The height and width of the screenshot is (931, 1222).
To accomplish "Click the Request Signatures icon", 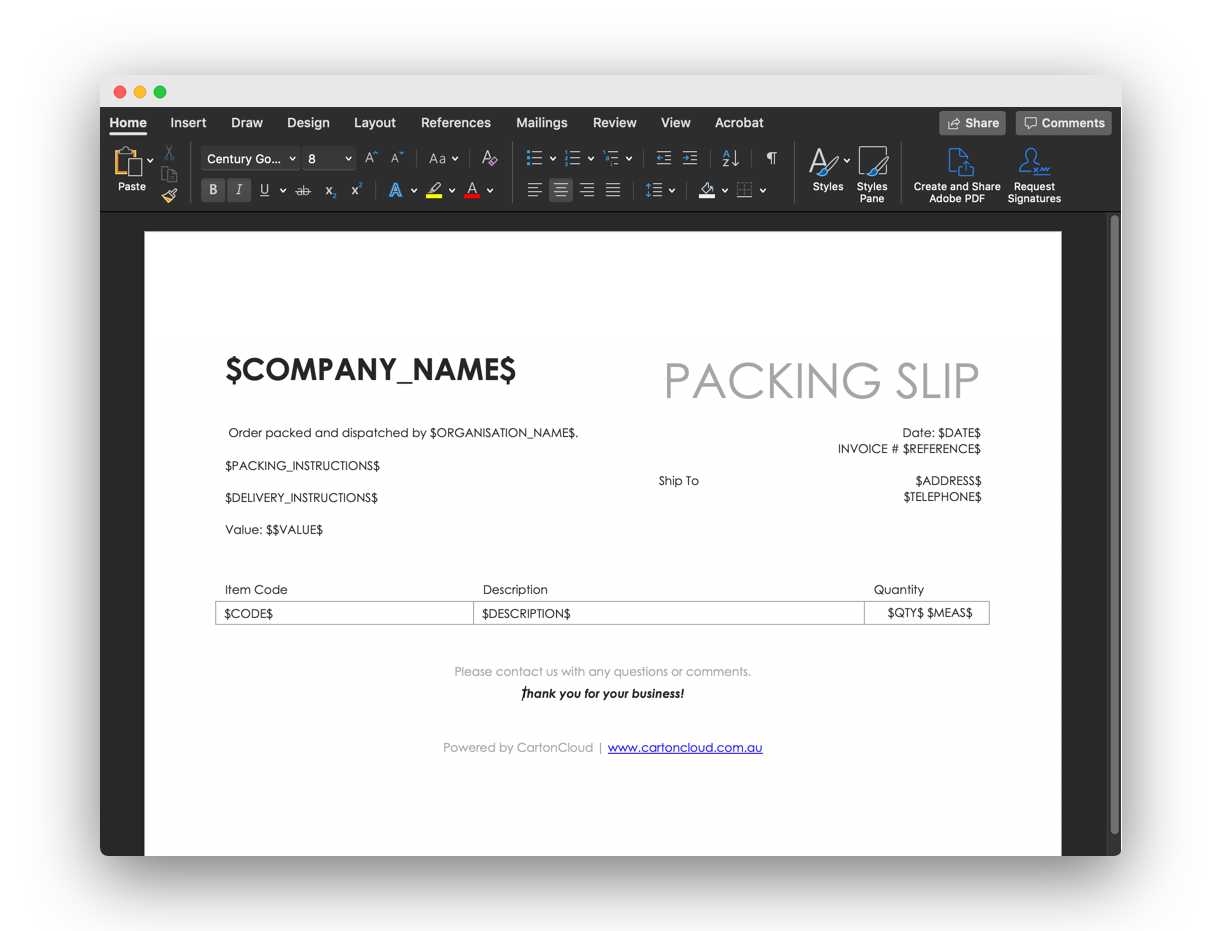I will click(x=1034, y=175).
